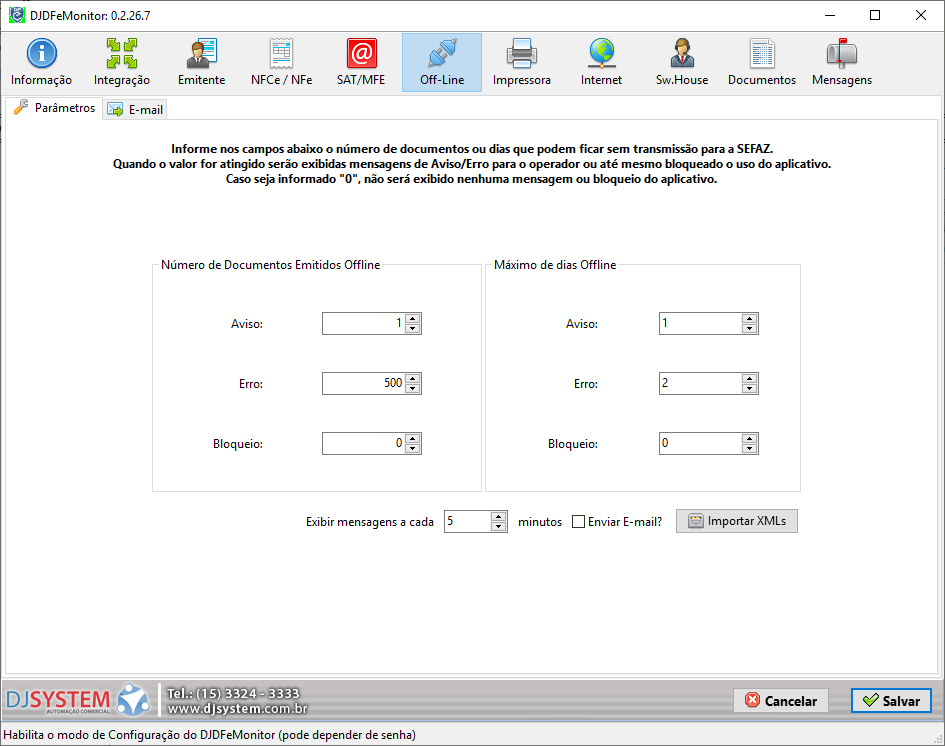This screenshot has height=746, width=945.
Task: Decrease documents Bloqueio value with down arrow
Action: pyautogui.click(x=413, y=448)
